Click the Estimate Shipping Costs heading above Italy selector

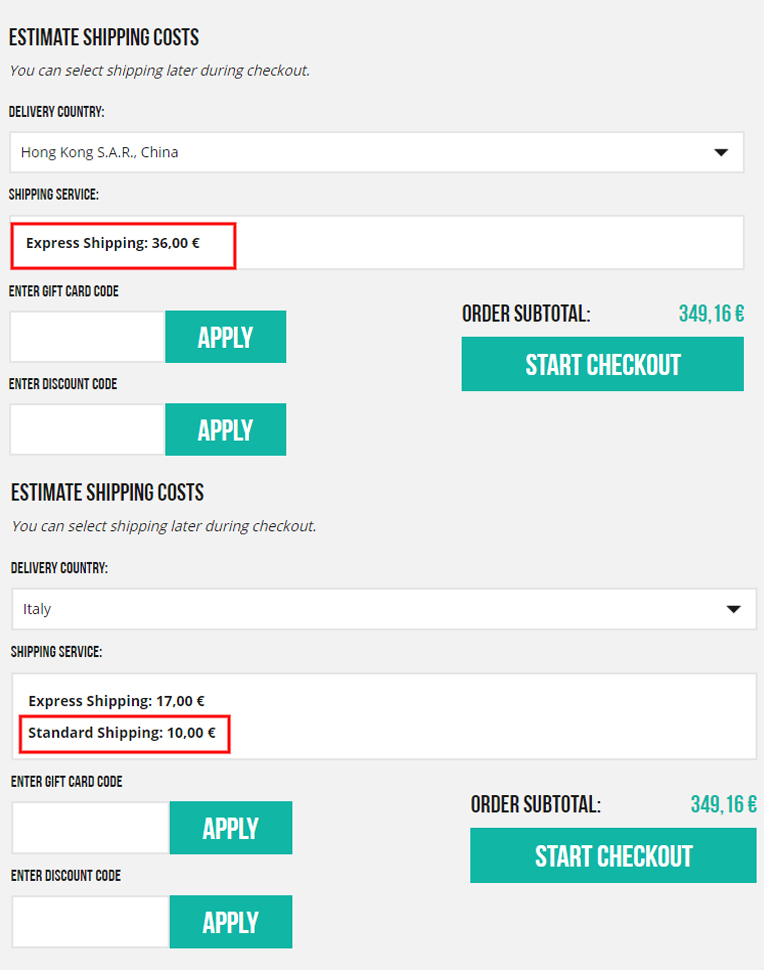point(107,492)
